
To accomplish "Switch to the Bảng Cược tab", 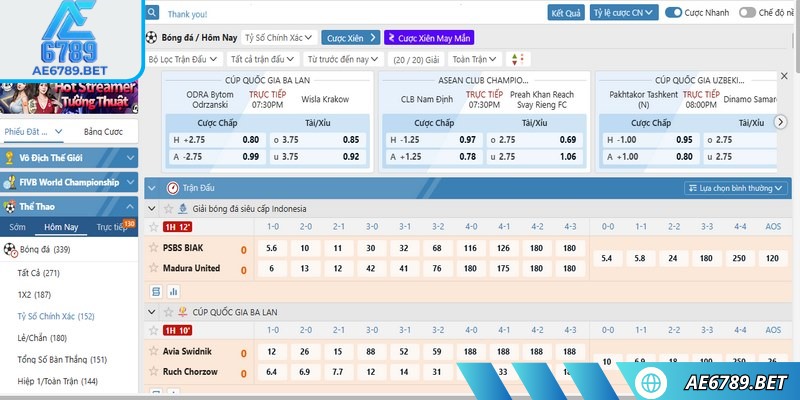I will pos(102,131).
